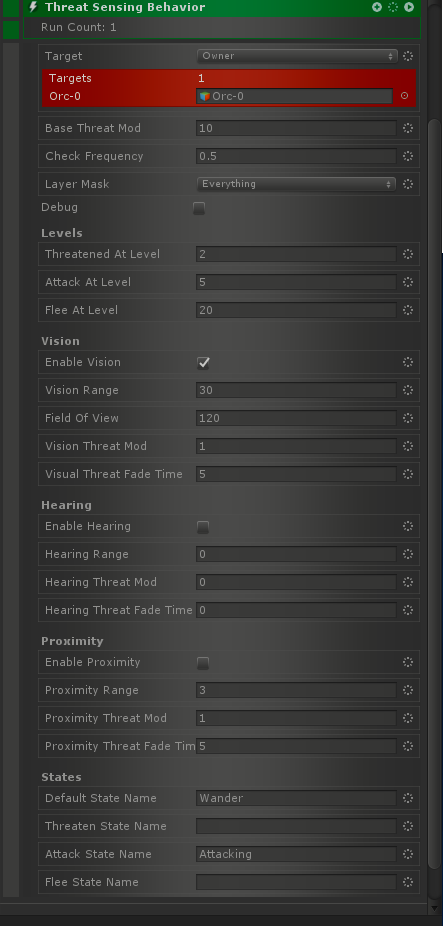Tick the Enable Hearing checkbox
The width and height of the screenshot is (443, 926).
point(203,527)
